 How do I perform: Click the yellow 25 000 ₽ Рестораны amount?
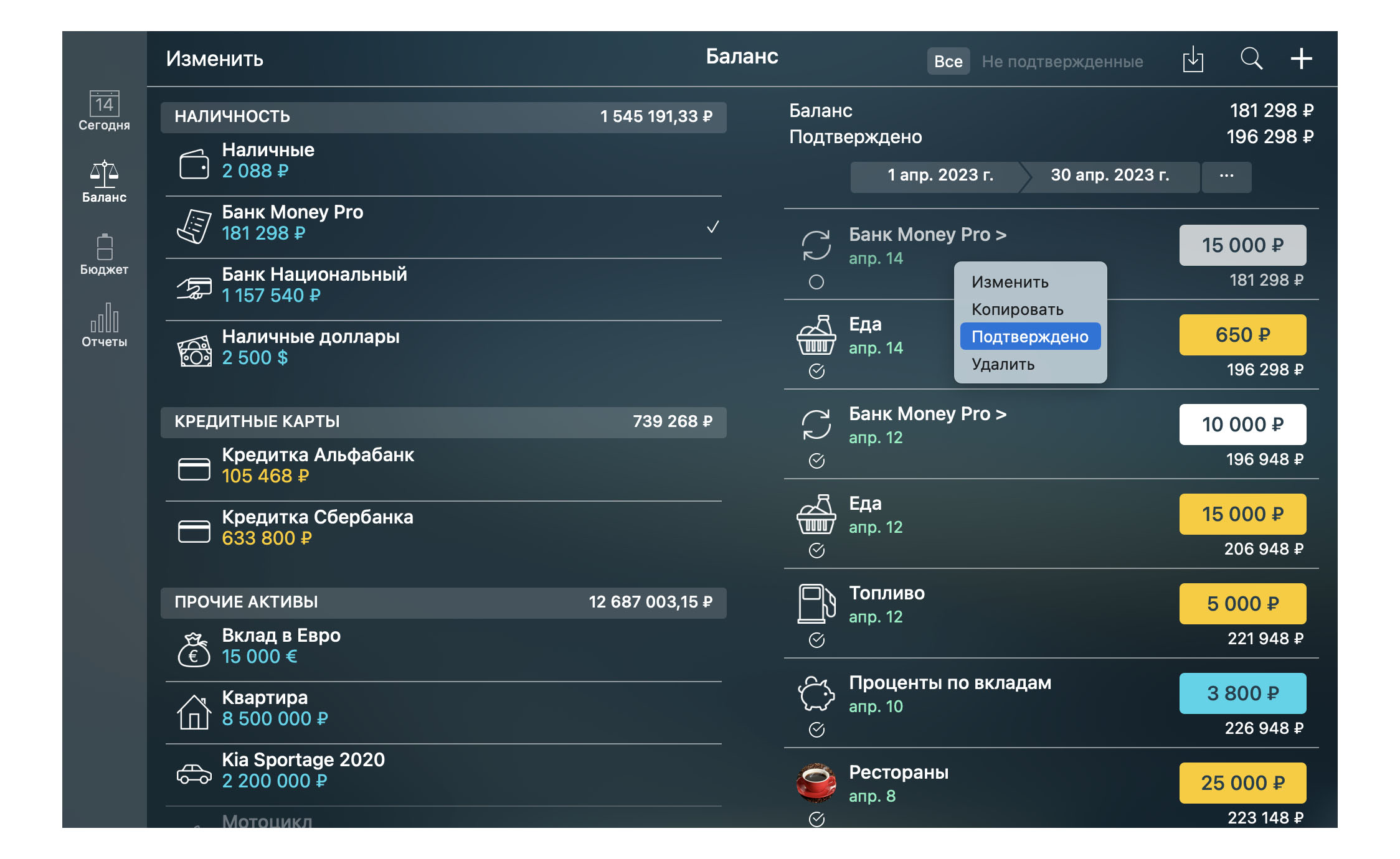1242,783
